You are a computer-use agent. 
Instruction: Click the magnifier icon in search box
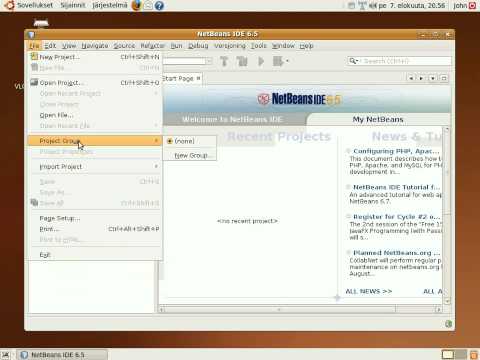point(353,61)
